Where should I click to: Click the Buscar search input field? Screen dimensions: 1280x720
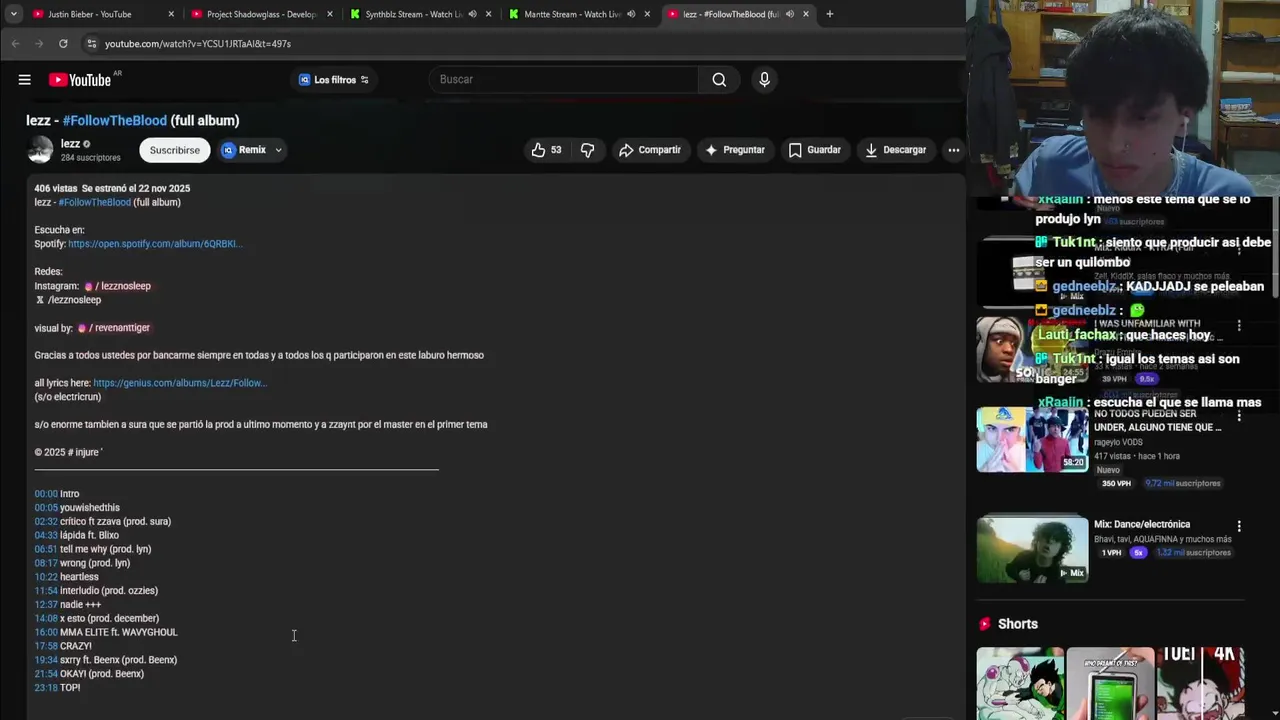(563, 80)
